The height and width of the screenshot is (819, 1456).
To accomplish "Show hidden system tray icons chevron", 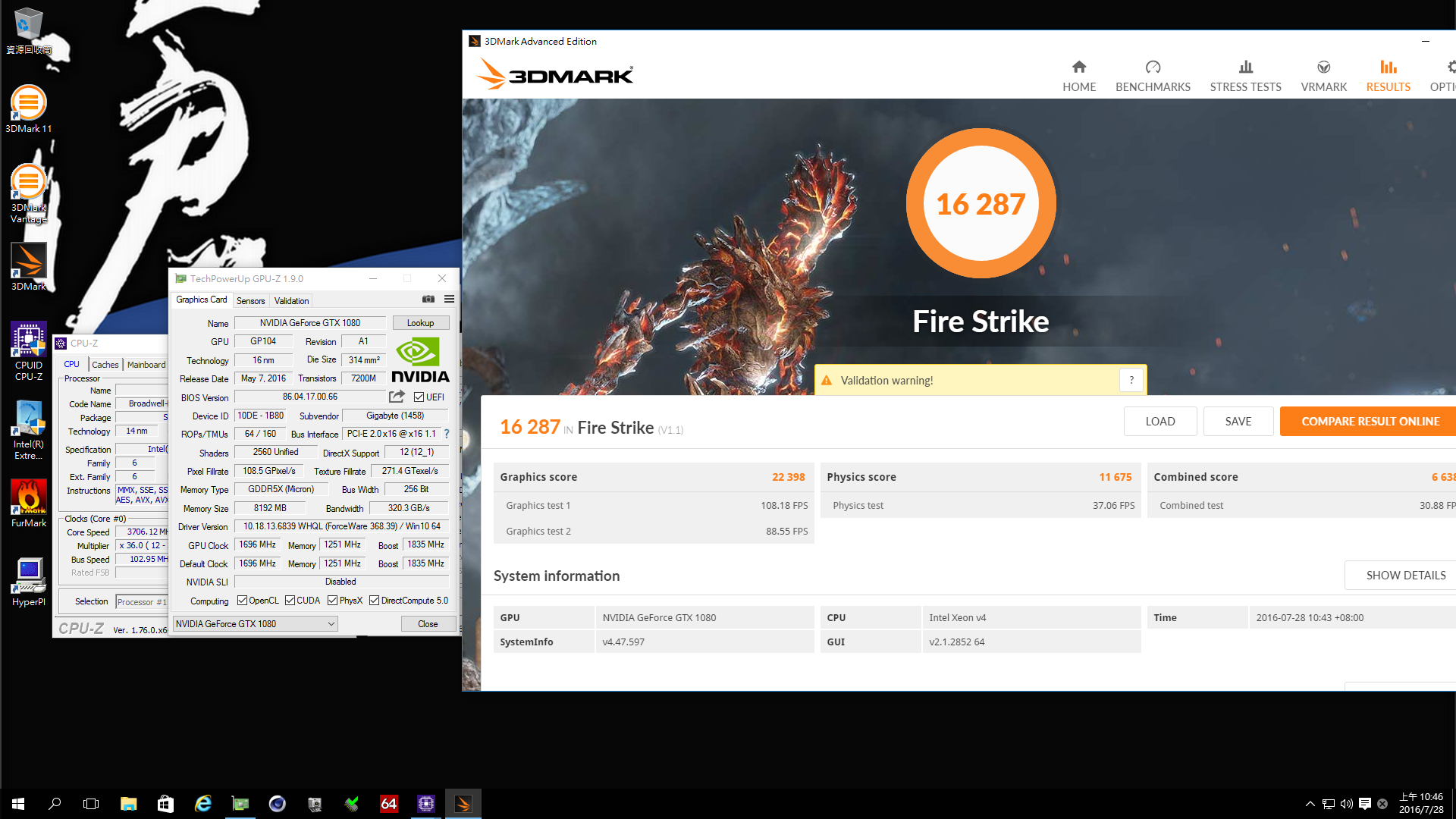I will 1310,804.
